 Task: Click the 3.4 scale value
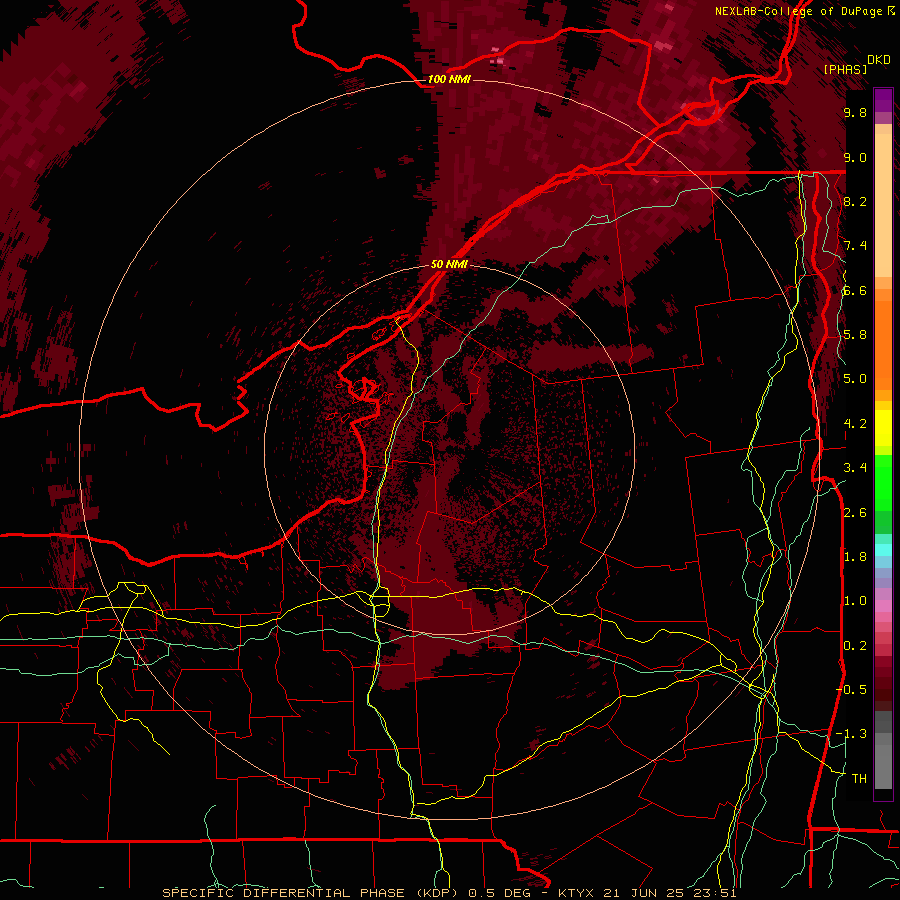855,468
